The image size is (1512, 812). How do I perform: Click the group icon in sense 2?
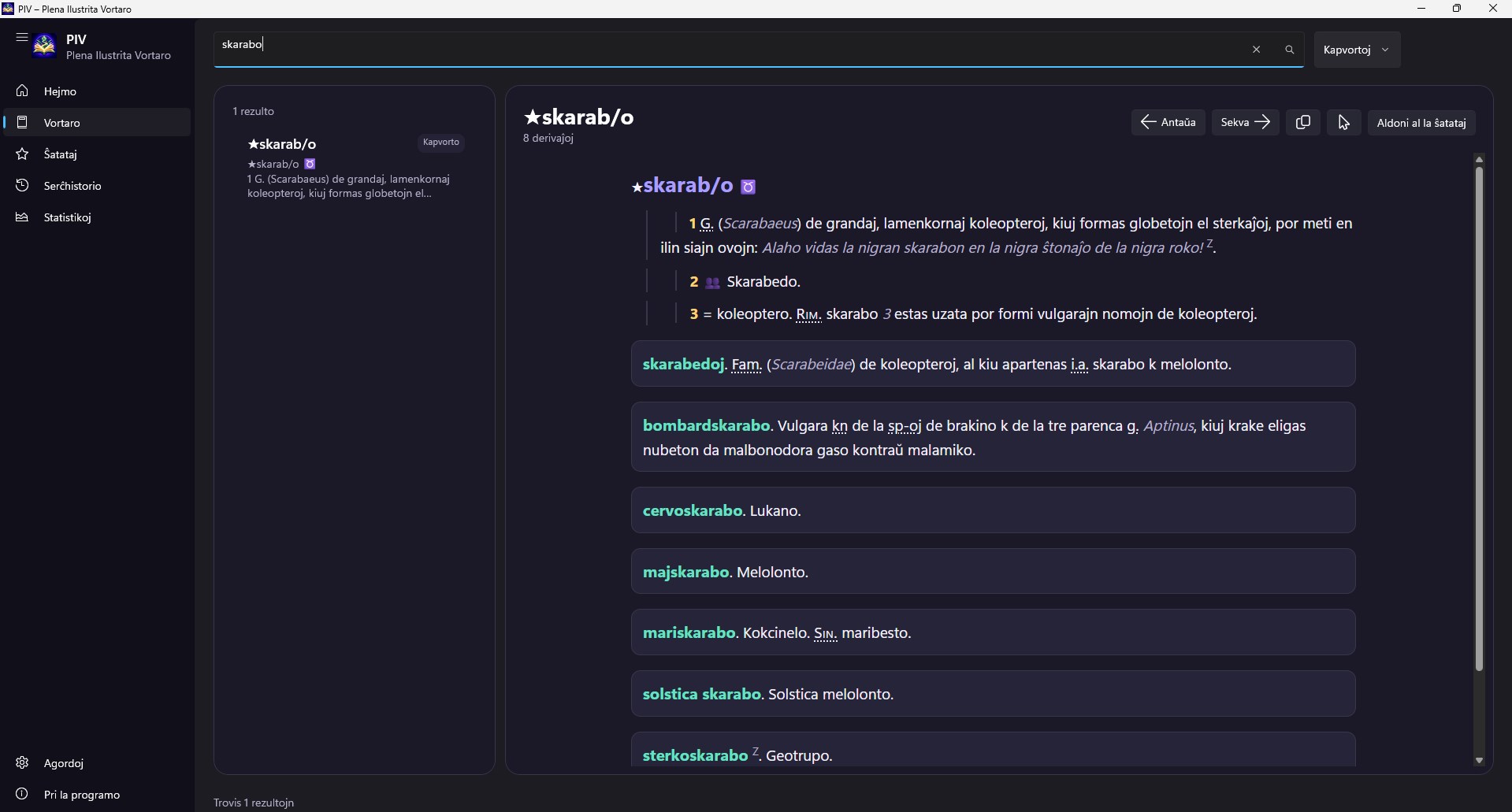[713, 283]
